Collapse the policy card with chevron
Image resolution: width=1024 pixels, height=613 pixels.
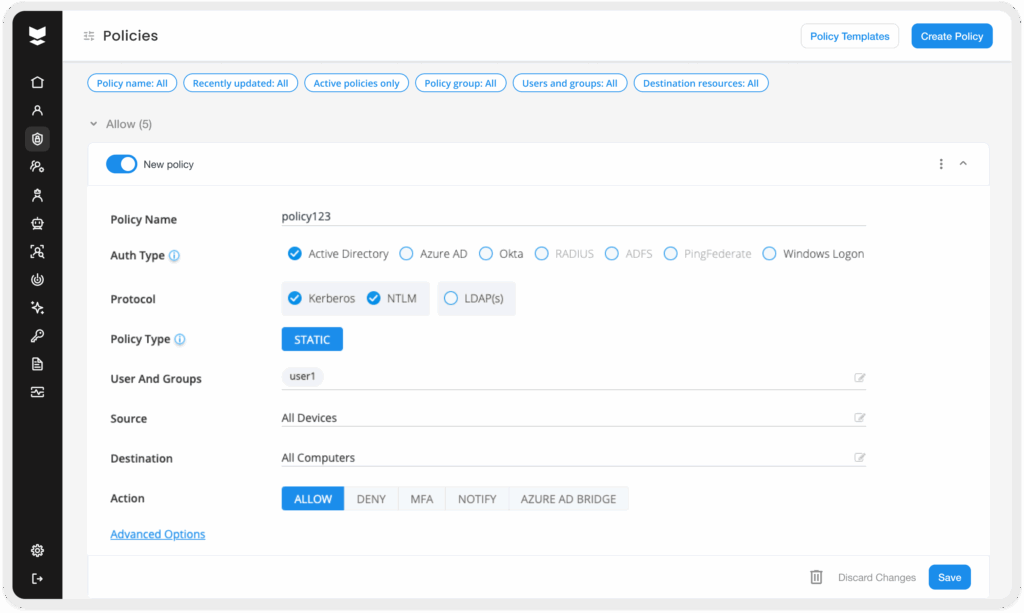pos(963,164)
